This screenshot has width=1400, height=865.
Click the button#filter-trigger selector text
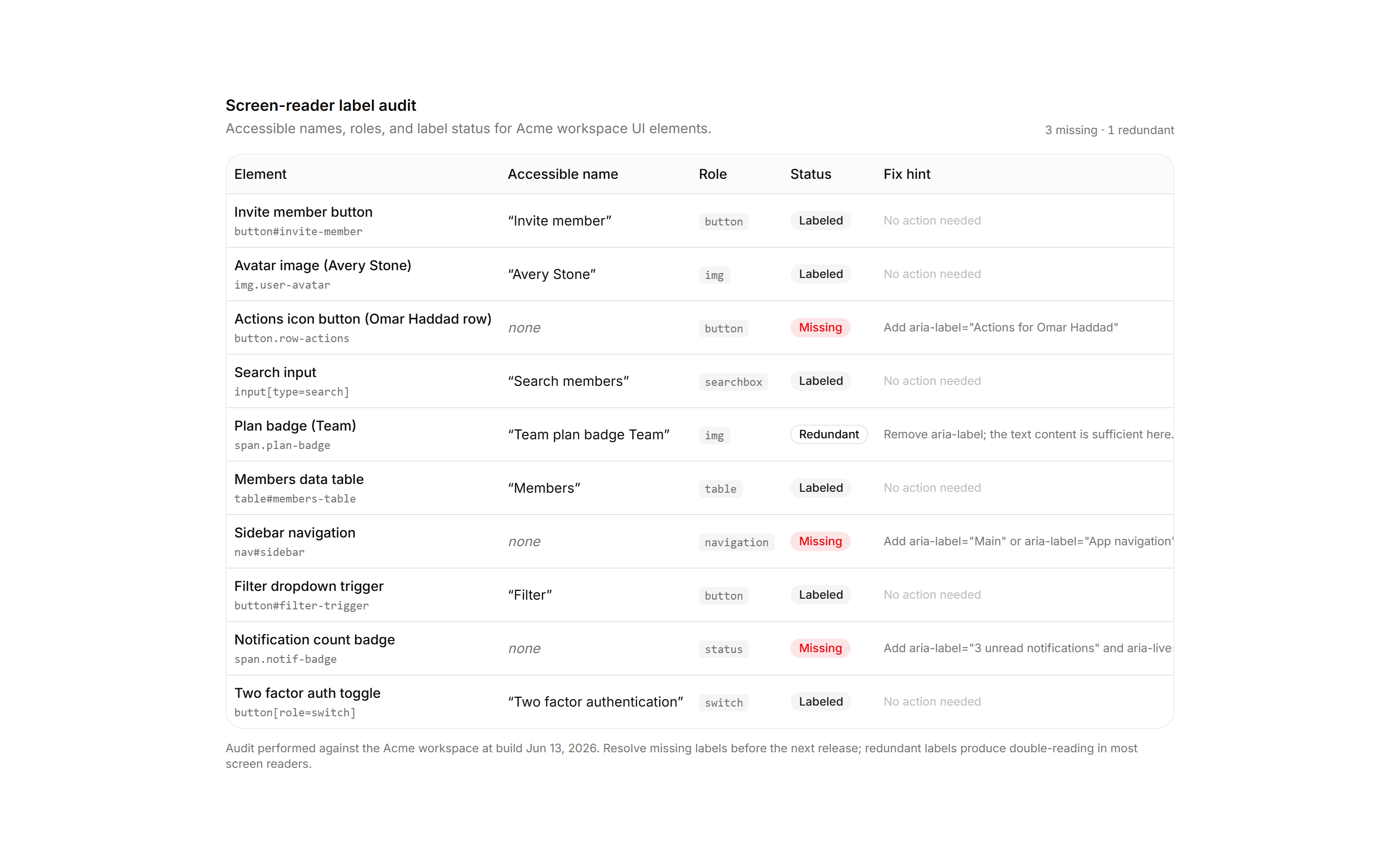click(301, 606)
